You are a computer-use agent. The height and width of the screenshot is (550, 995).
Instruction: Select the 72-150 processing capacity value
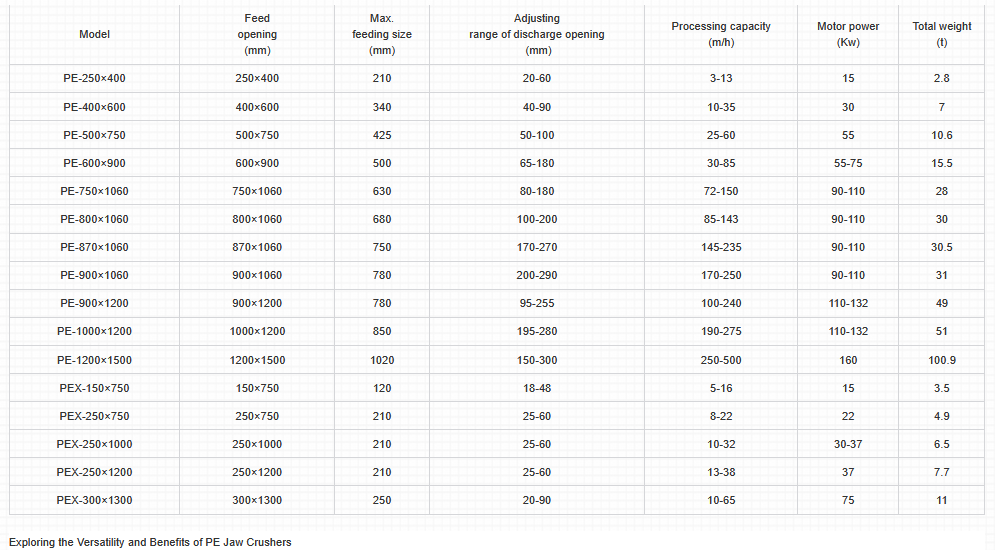pyautogui.click(x=721, y=191)
